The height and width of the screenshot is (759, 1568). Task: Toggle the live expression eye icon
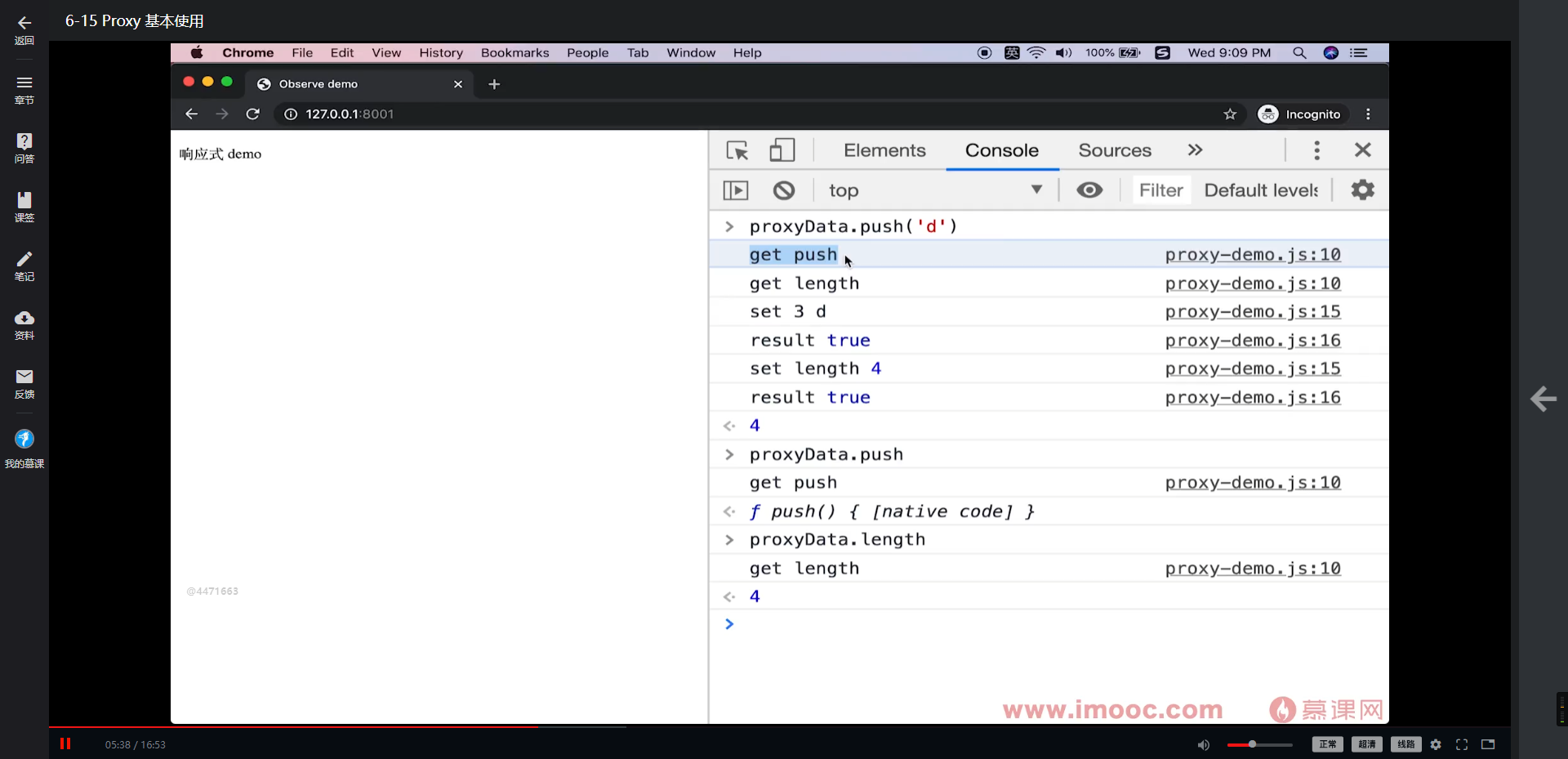point(1089,190)
